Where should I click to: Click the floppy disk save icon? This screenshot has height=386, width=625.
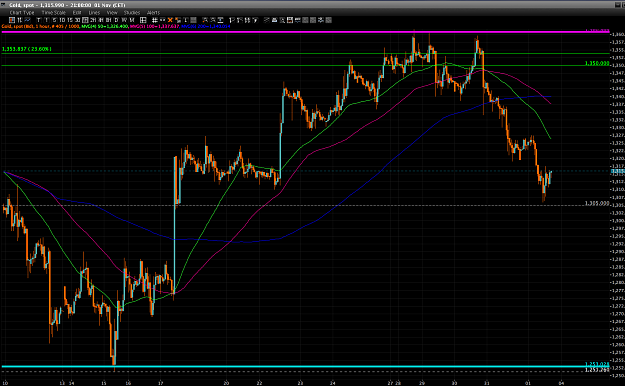(x=290, y=20)
